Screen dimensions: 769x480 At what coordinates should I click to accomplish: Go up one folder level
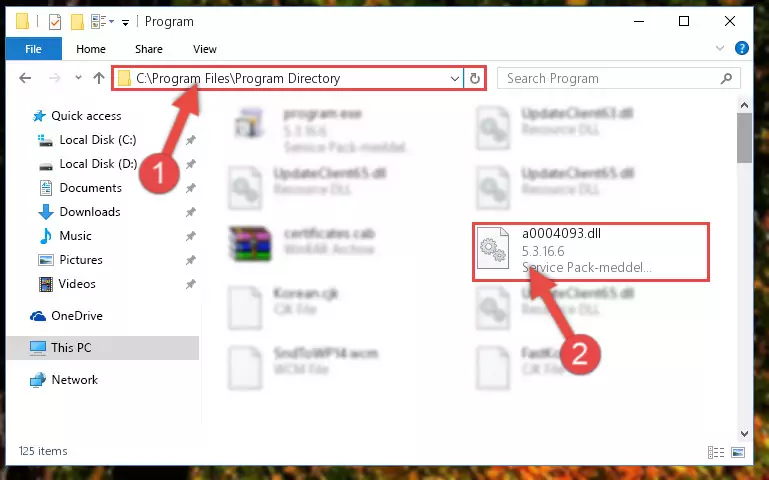tap(99, 78)
